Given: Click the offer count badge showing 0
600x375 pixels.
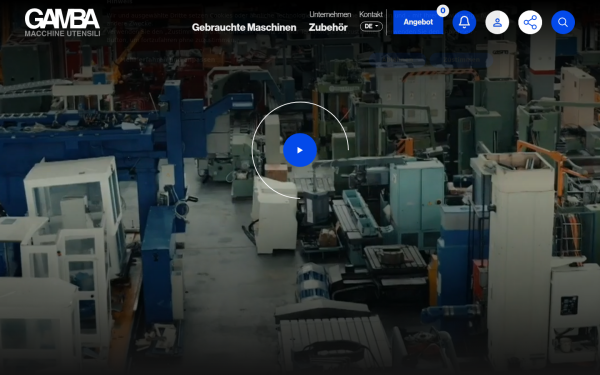Looking at the screenshot, I should (443, 11).
